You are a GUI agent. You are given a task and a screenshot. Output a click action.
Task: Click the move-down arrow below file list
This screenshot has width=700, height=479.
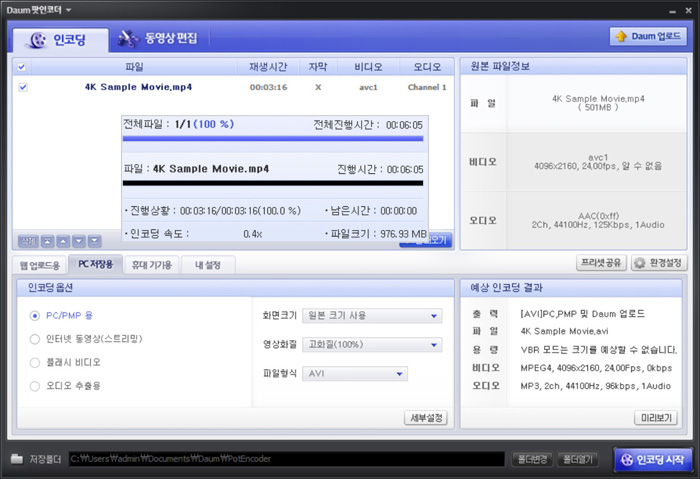(78, 241)
